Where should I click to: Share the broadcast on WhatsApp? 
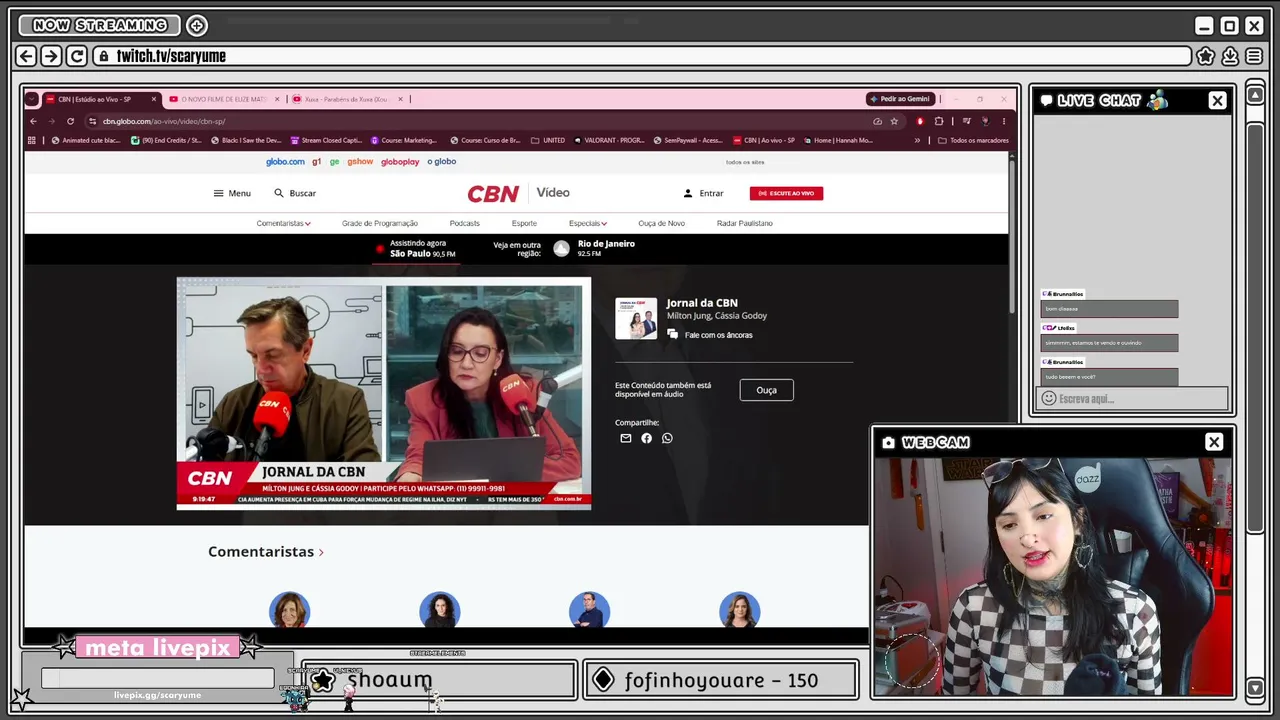pyautogui.click(x=667, y=438)
